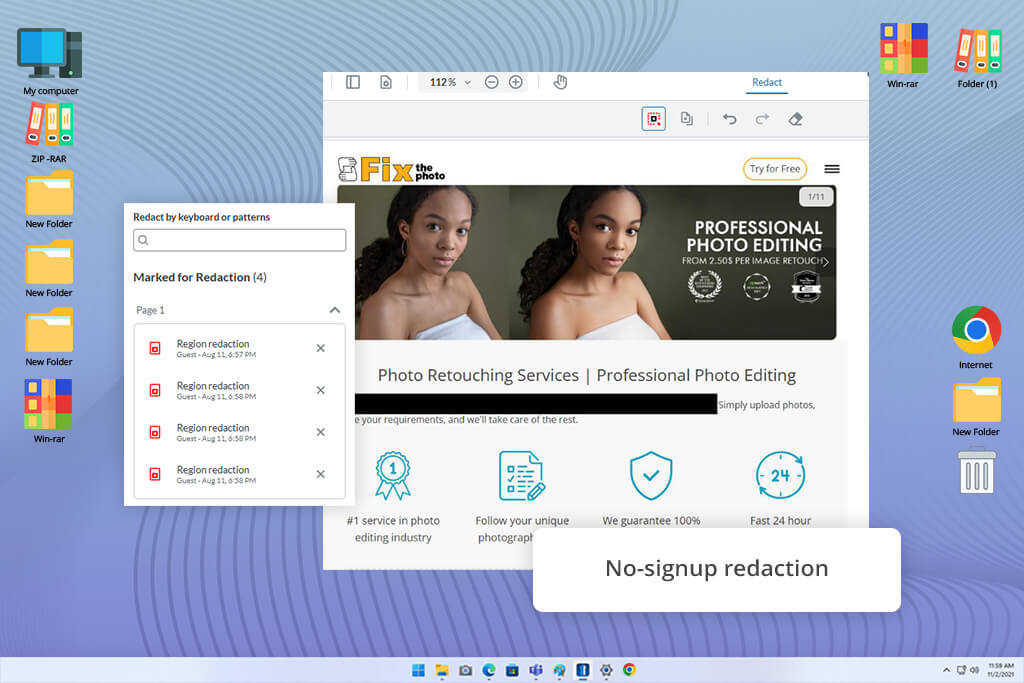This screenshot has height=683, width=1024.
Task: Open File Explorer from the taskbar
Action: (442, 670)
